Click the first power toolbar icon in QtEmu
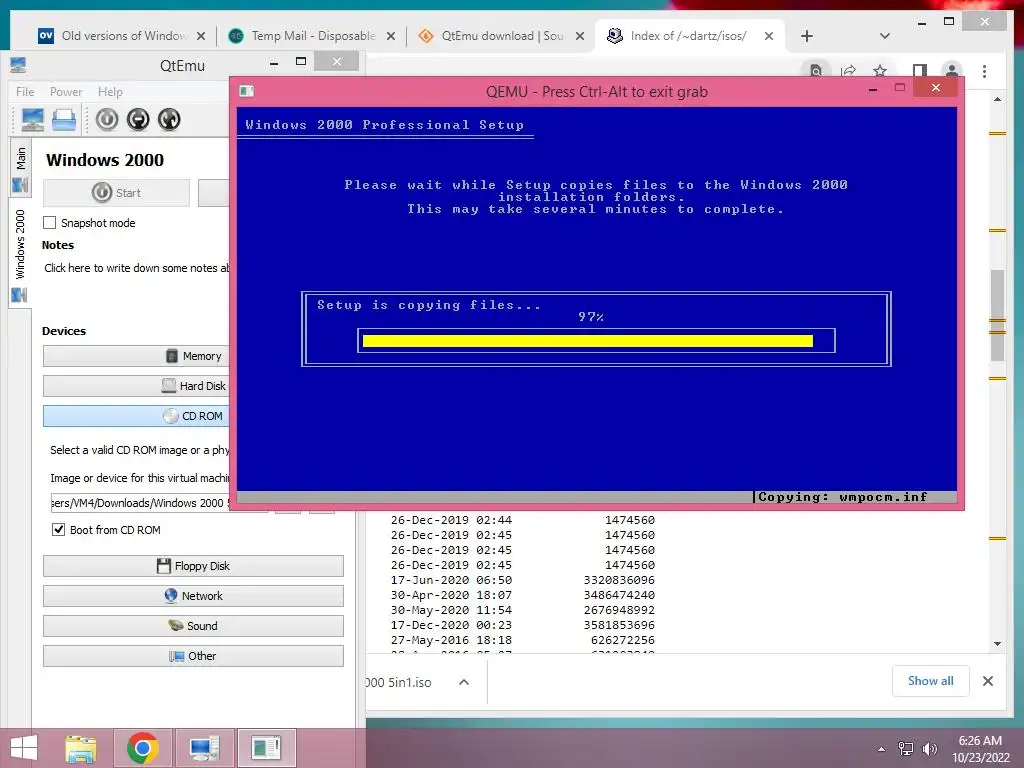Viewport: 1024px width, 768px height. [107, 120]
